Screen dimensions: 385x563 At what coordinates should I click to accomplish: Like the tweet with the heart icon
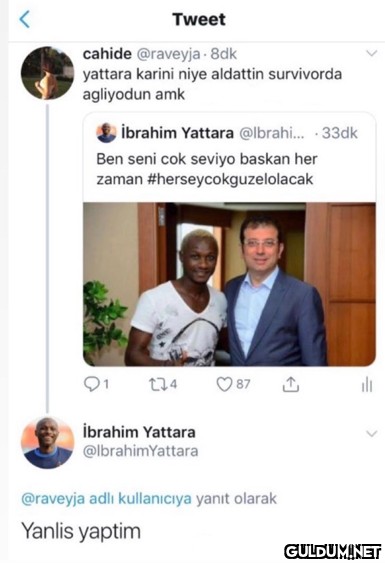pos(233,385)
